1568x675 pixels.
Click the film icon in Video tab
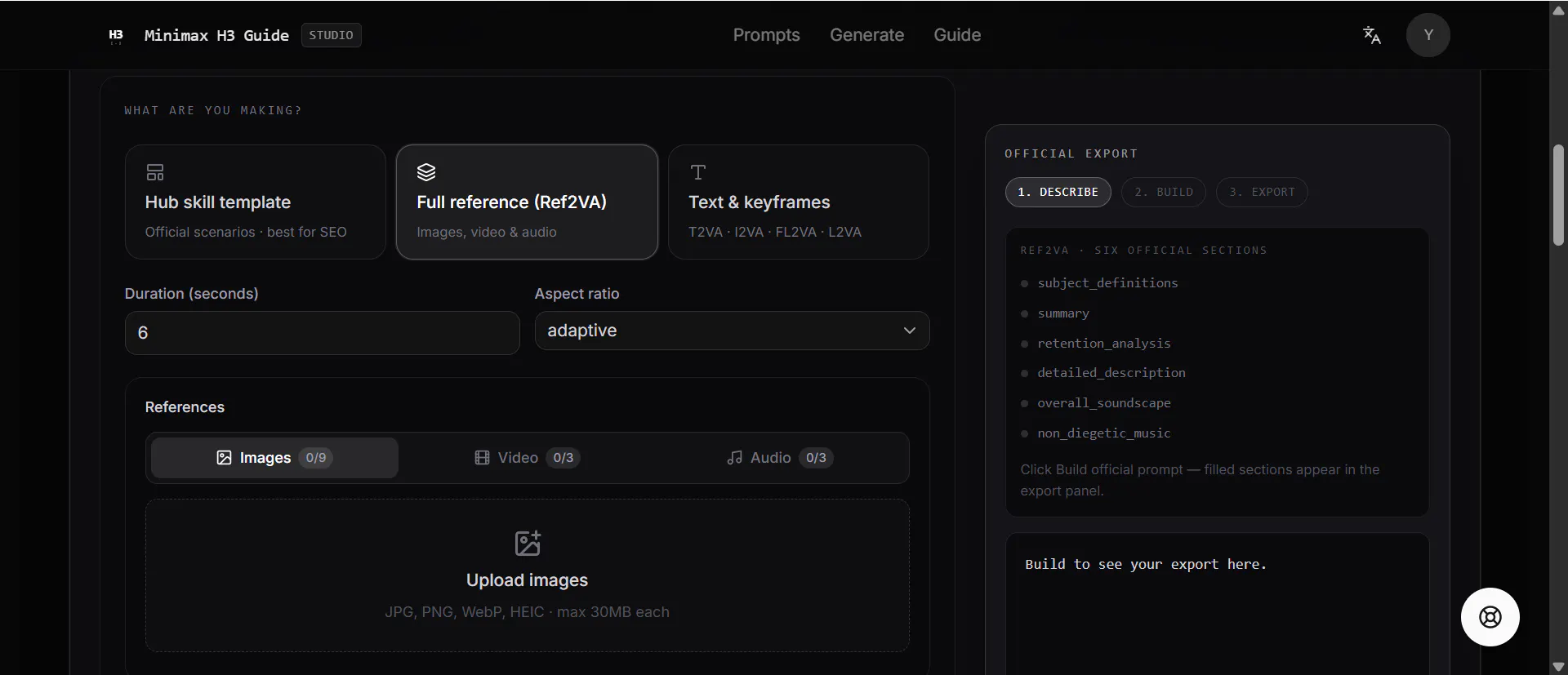[483, 458]
